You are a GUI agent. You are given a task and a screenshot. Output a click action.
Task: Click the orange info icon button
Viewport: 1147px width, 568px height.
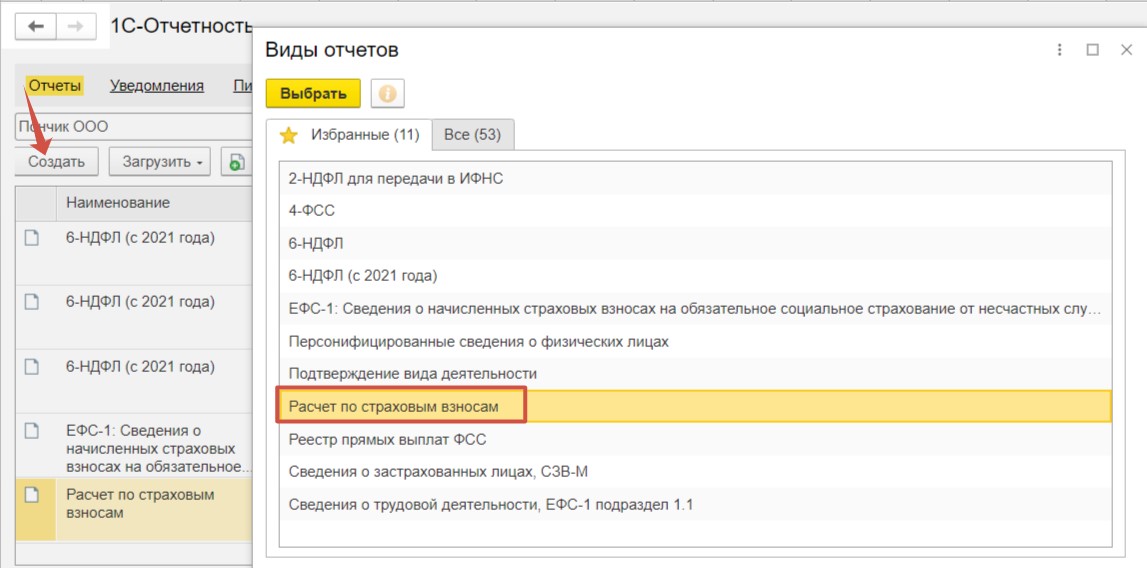click(388, 94)
